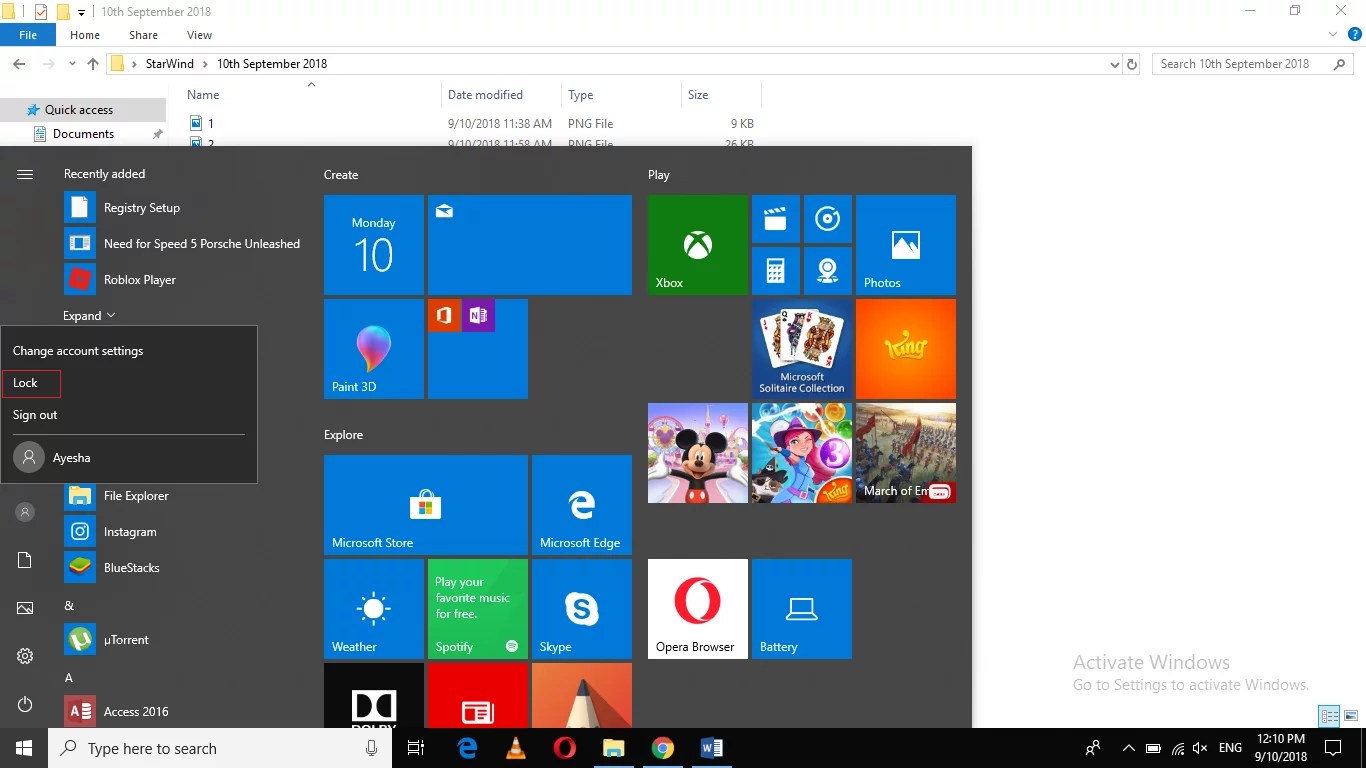The height and width of the screenshot is (768, 1366).
Task: Open the Xbox tile
Action: [x=697, y=245]
